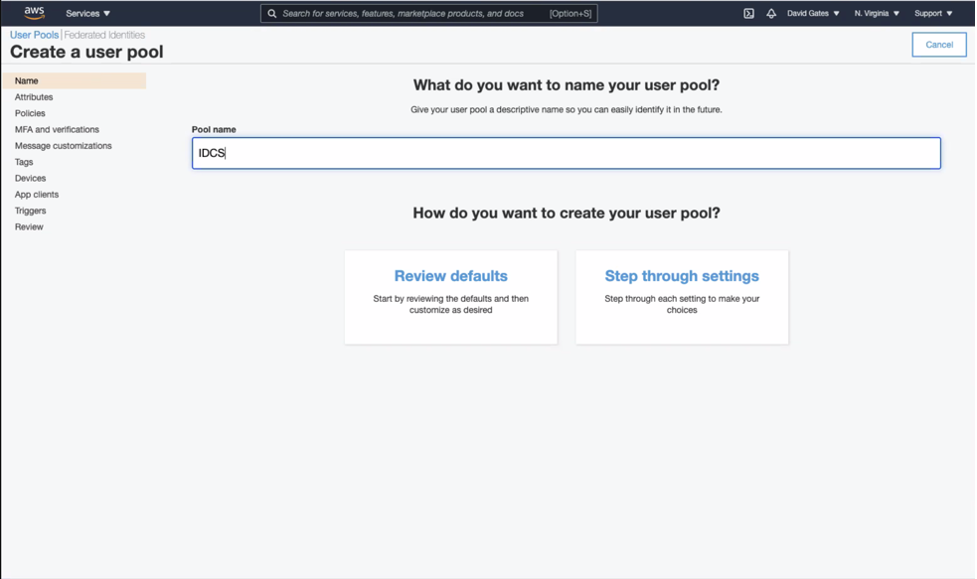The width and height of the screenshot is (977, 579).
Task: Open the Triggers sidebar item
Action: point(31,211)
